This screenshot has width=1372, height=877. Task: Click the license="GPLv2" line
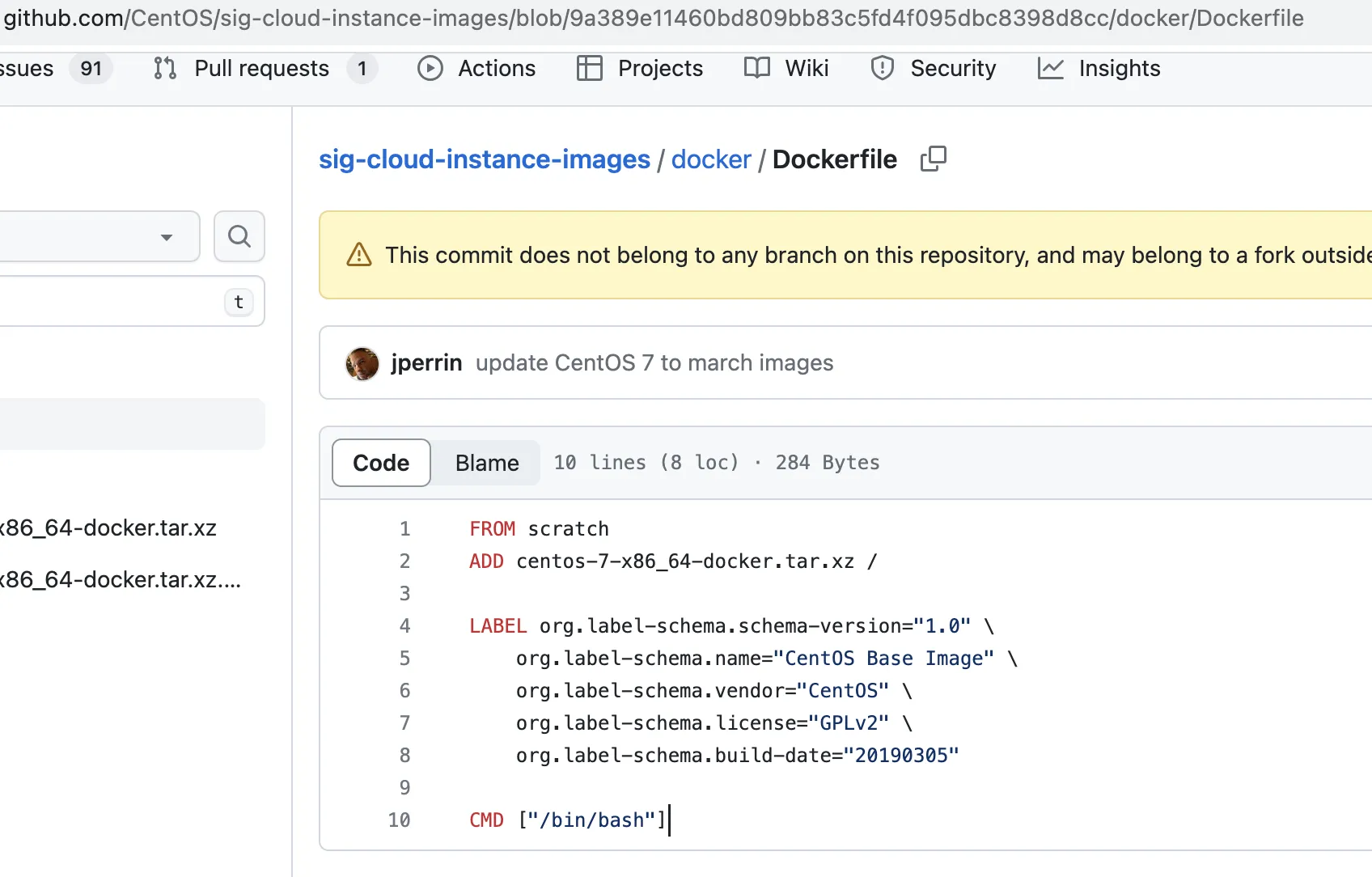(714, 722)
